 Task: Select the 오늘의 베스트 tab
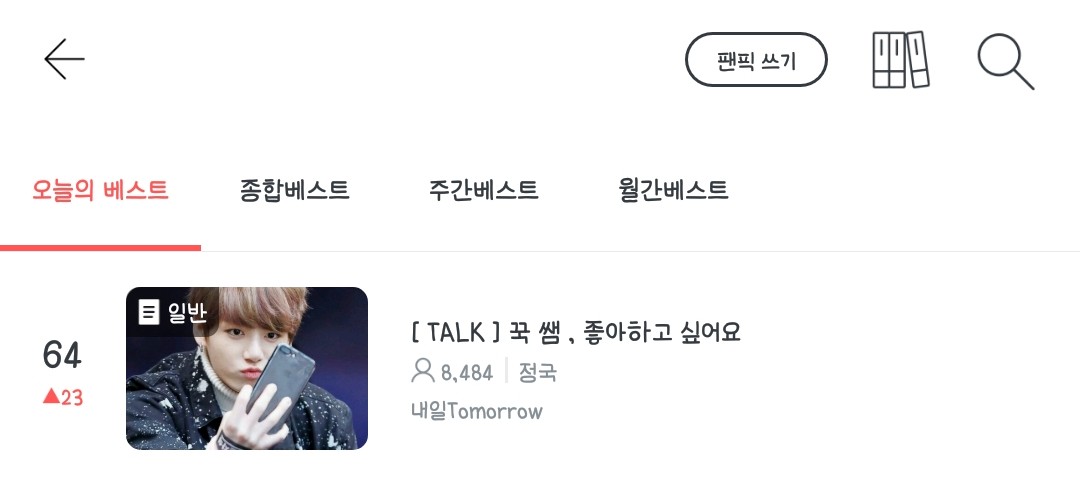tap(101, 189)
